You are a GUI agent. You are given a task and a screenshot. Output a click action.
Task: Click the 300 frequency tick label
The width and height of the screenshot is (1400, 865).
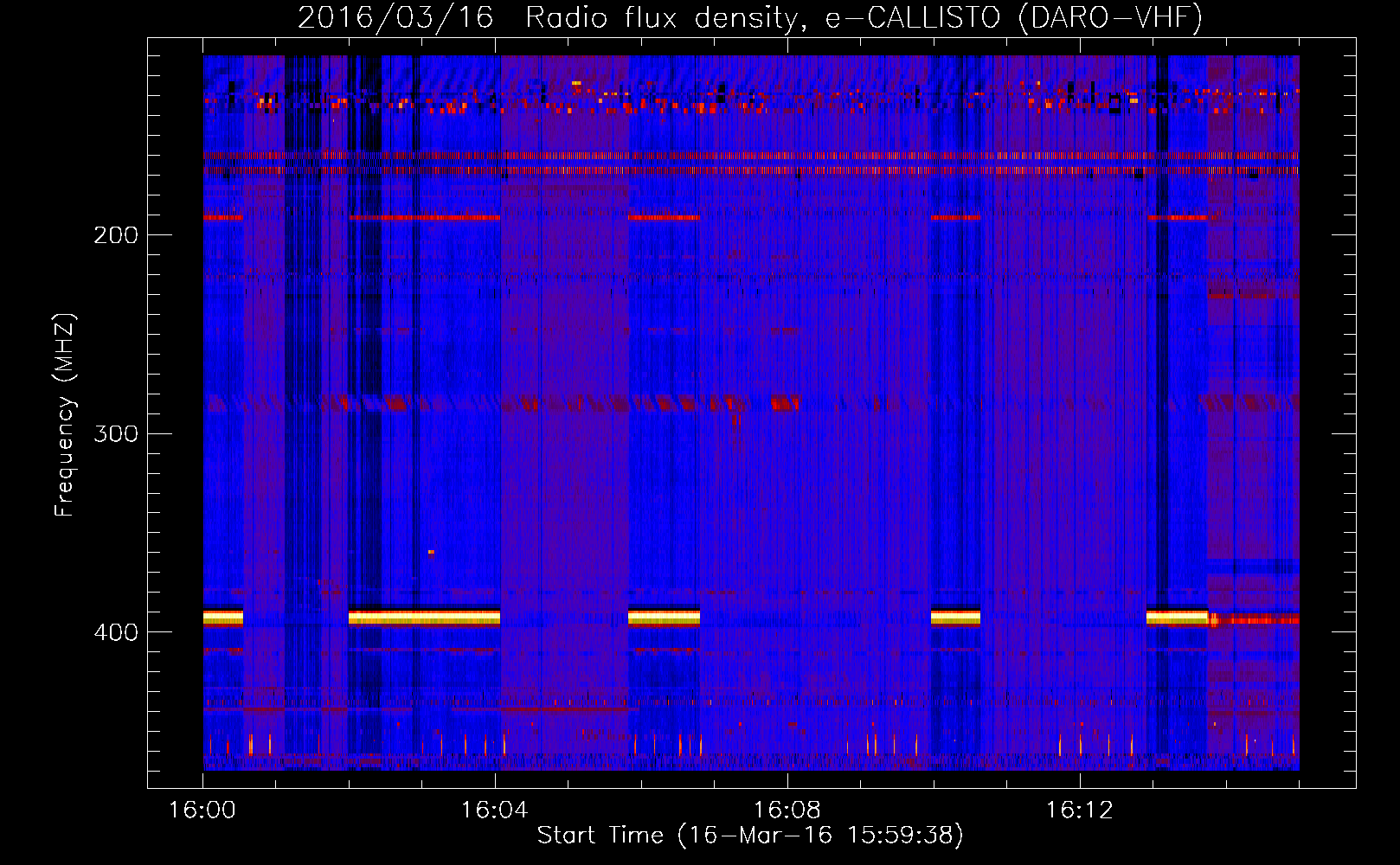[x=115, y=433]
